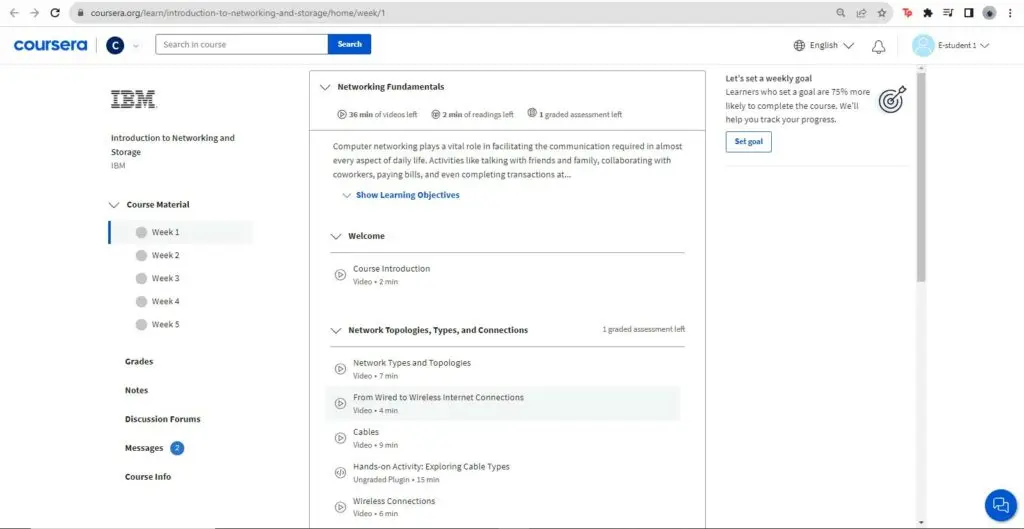Click the Week 4 label
The width and height of the screenshot is (1024, 529).
[x=166, y=301]
